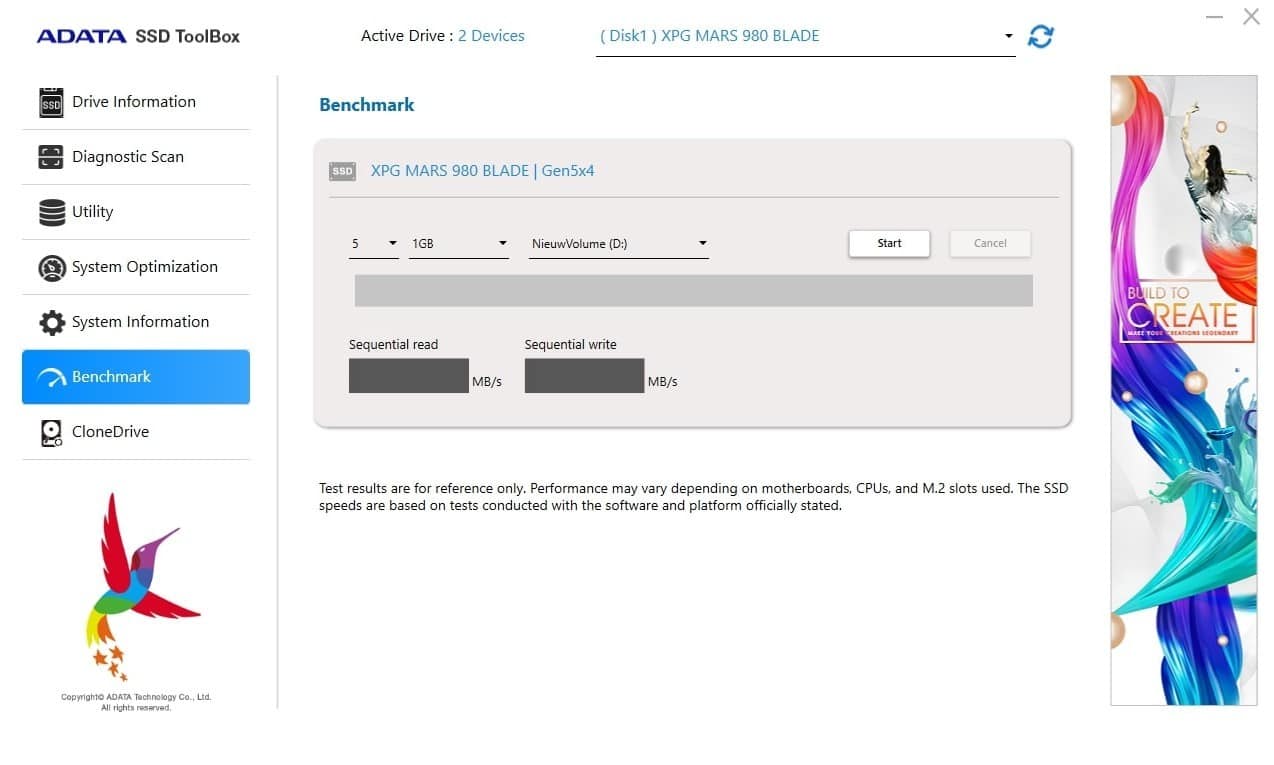Open the CloneDrive section
This screenshot has width=1274, height=765.
coord(136,432)
